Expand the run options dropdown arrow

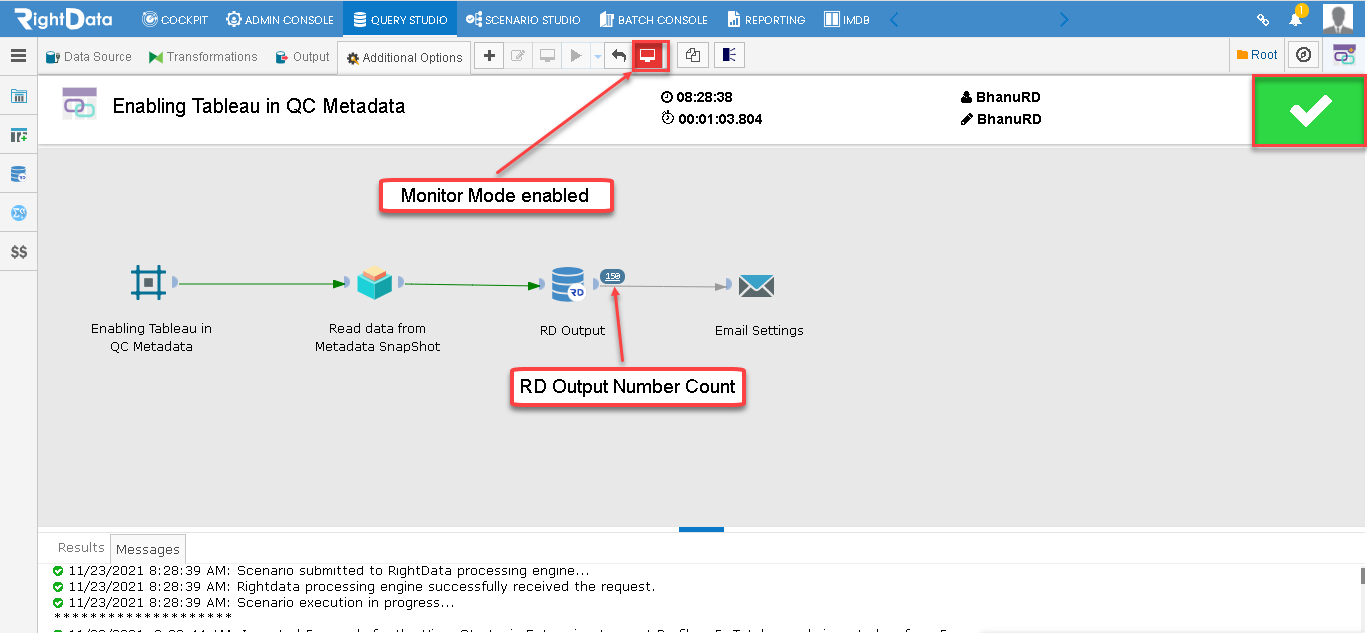tap(598, 57)
